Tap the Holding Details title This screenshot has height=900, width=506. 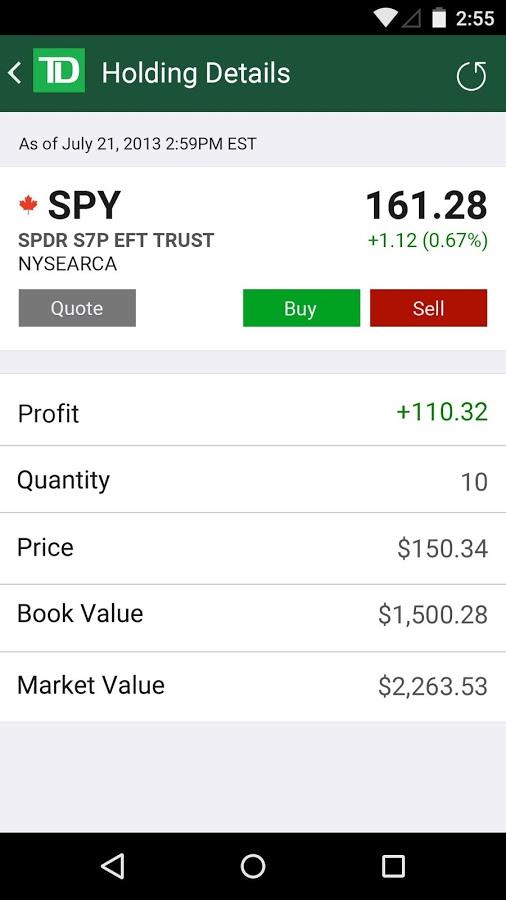tap(196, 73)
